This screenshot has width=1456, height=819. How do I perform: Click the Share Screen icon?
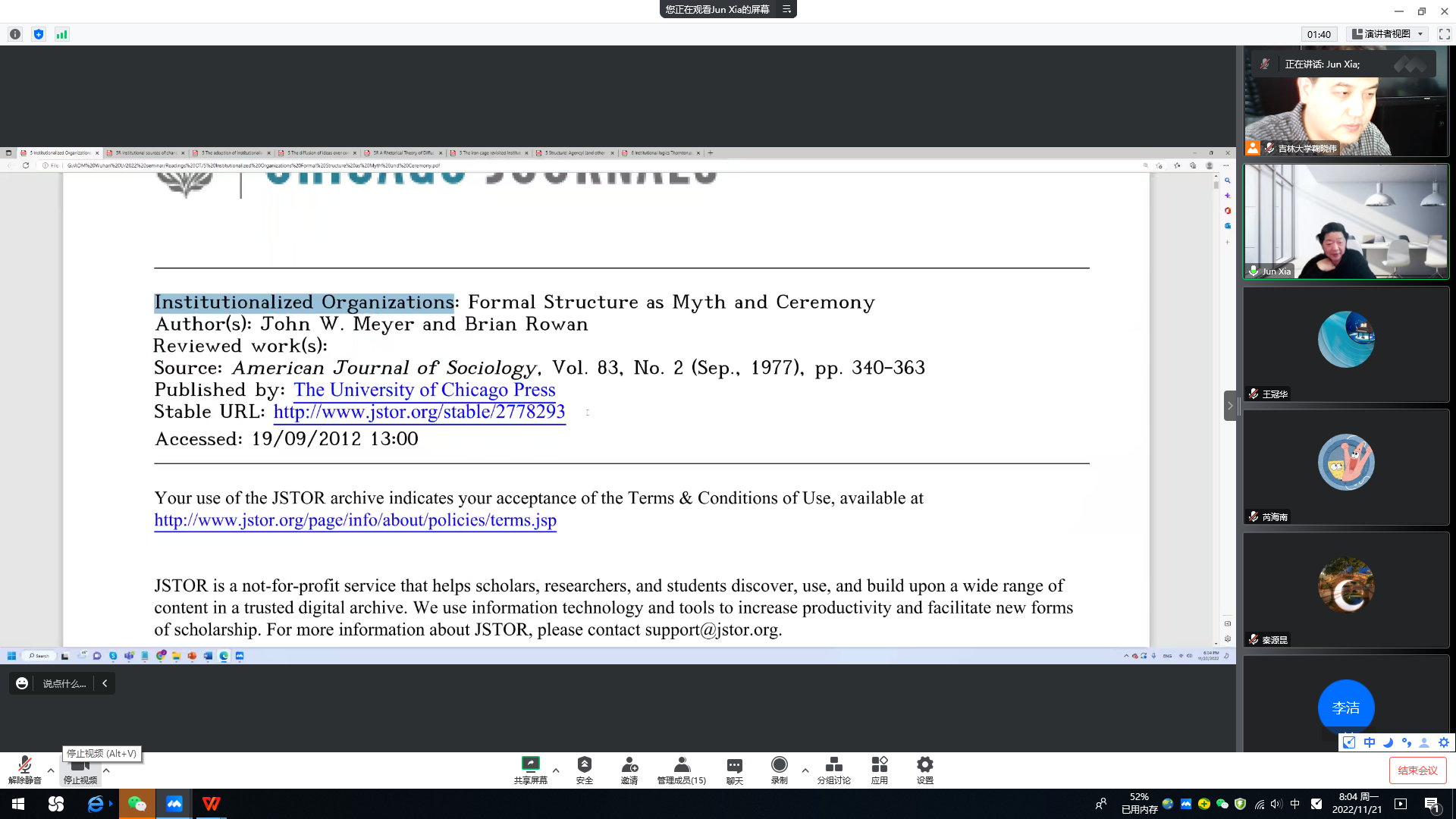click(530, 764)
